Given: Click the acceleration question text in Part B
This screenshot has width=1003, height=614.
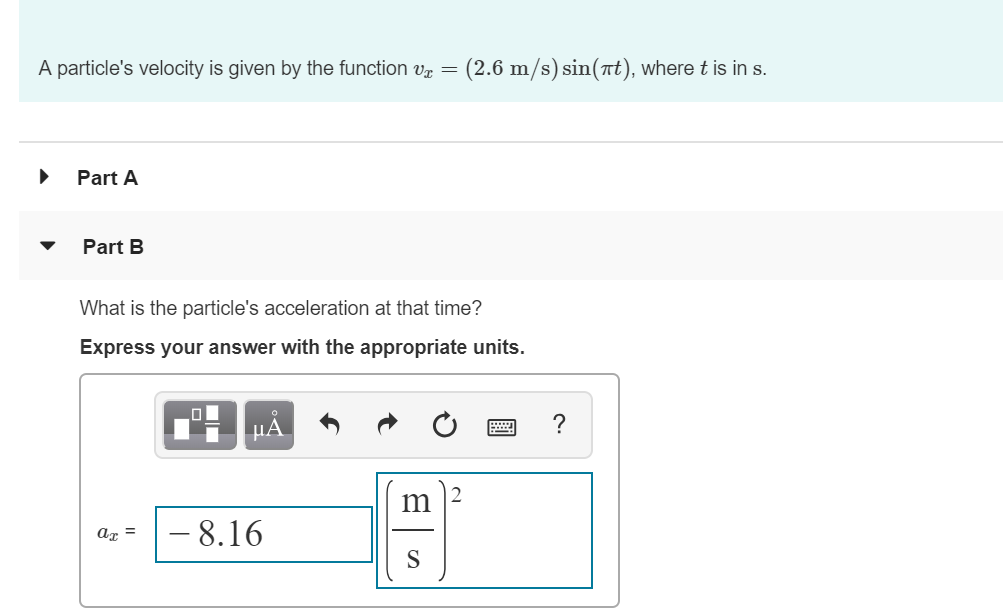Looking at the screenshot, I should coord(281,308).
